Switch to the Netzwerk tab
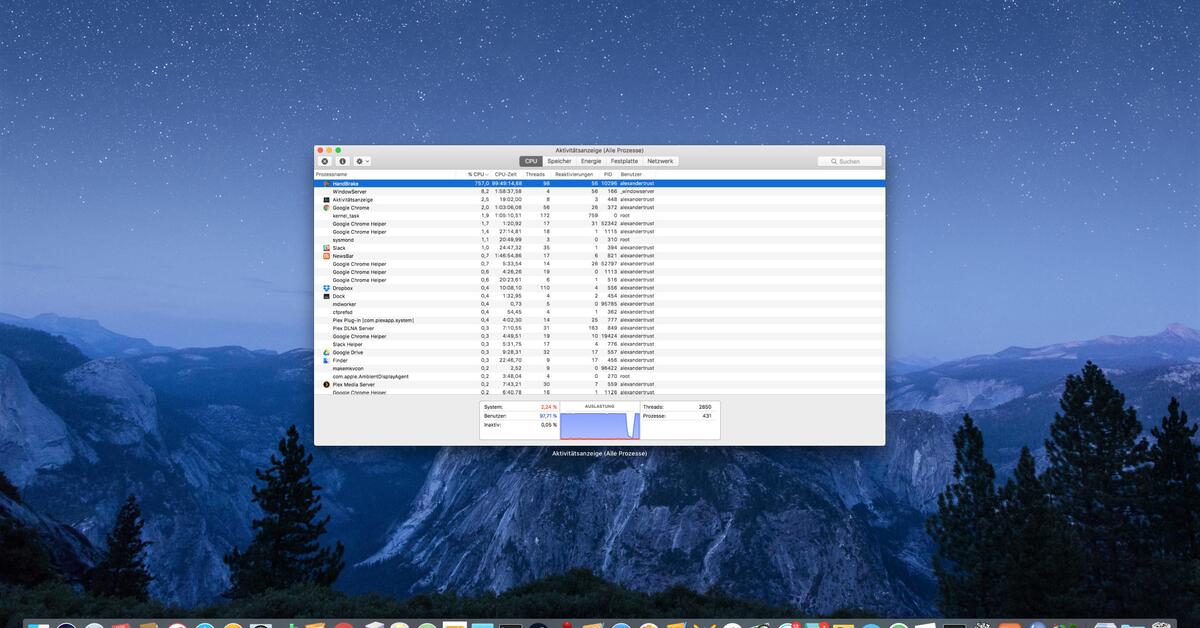The image size is (1200, 628). click(660, 160)
